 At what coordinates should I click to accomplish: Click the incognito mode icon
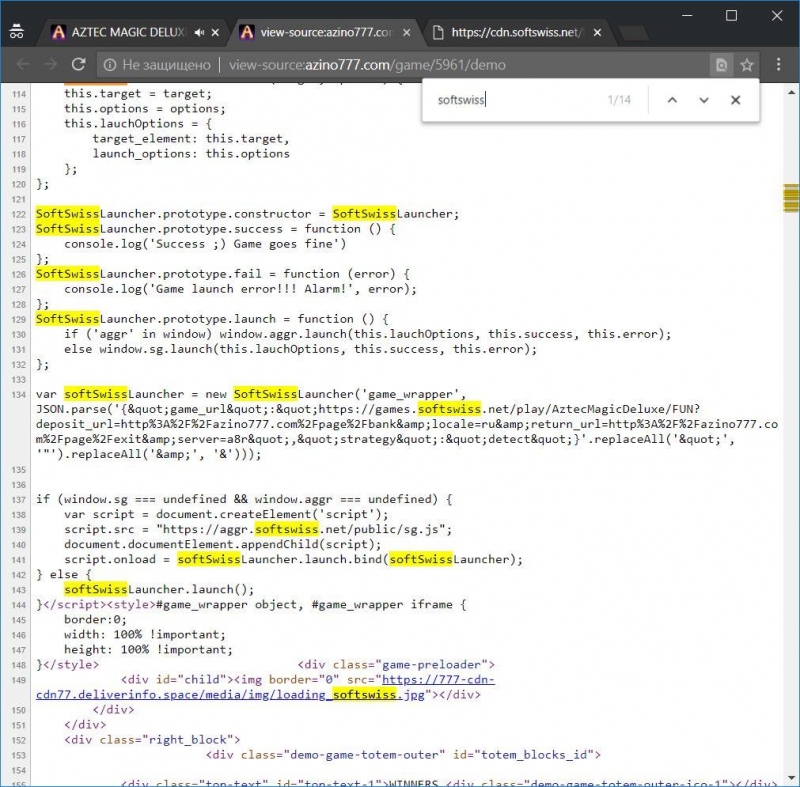[x=16, y=32]
